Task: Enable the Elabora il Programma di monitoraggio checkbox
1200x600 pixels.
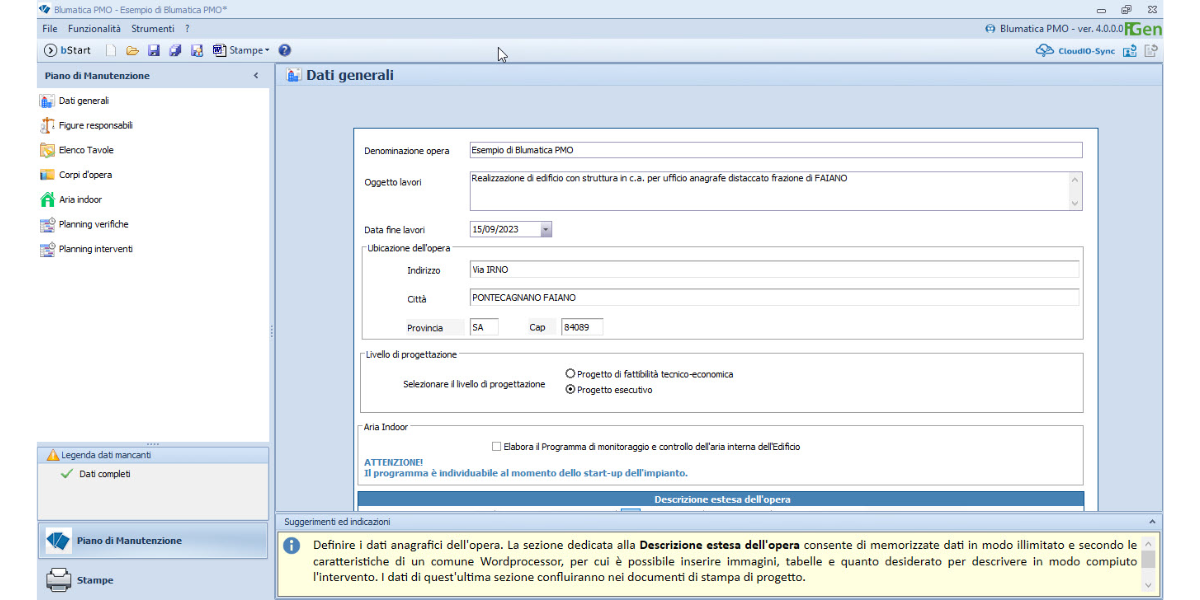Action: click(x=496, y=447)
